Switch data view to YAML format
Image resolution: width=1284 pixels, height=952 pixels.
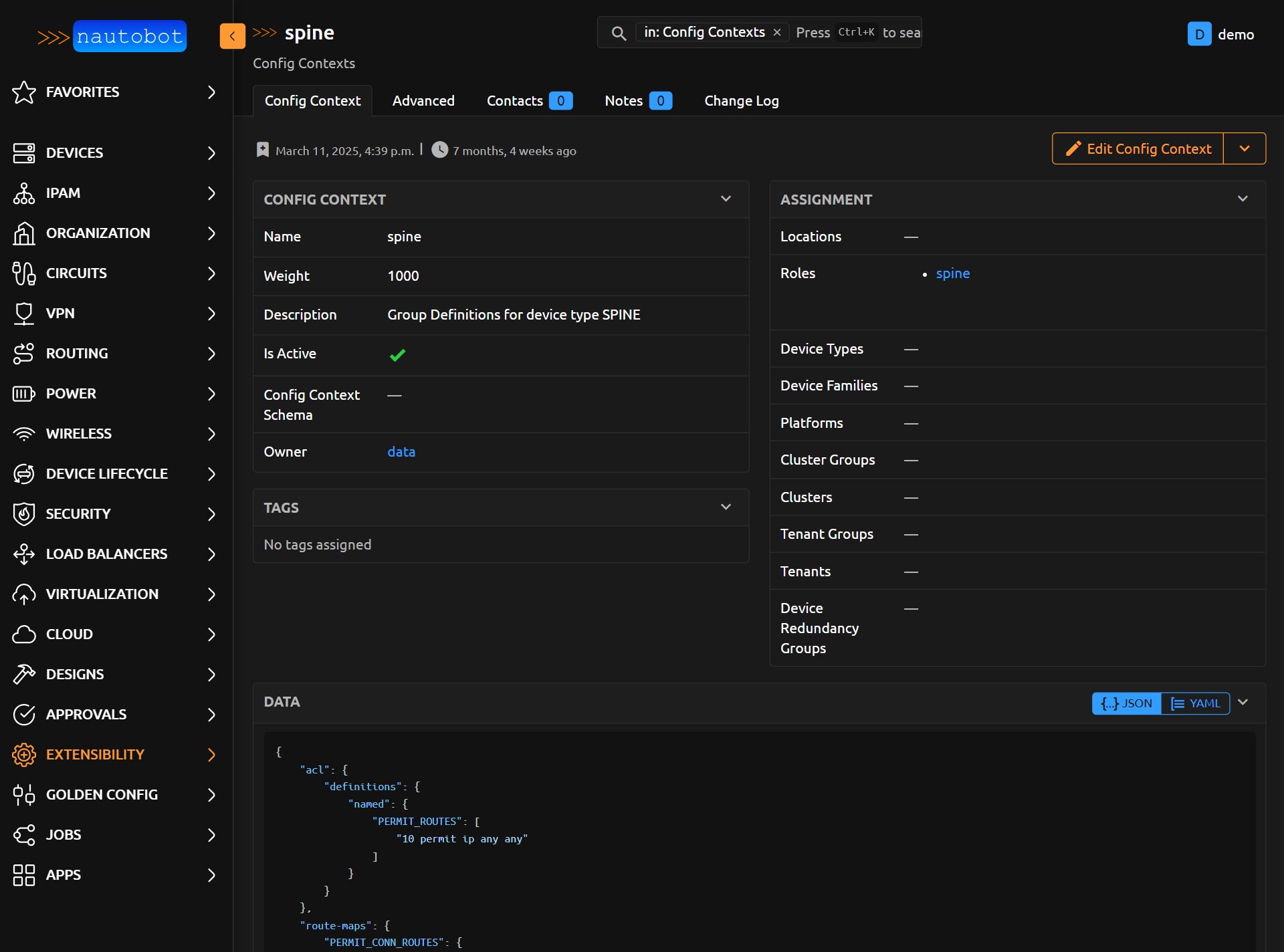pos(1196,703)
